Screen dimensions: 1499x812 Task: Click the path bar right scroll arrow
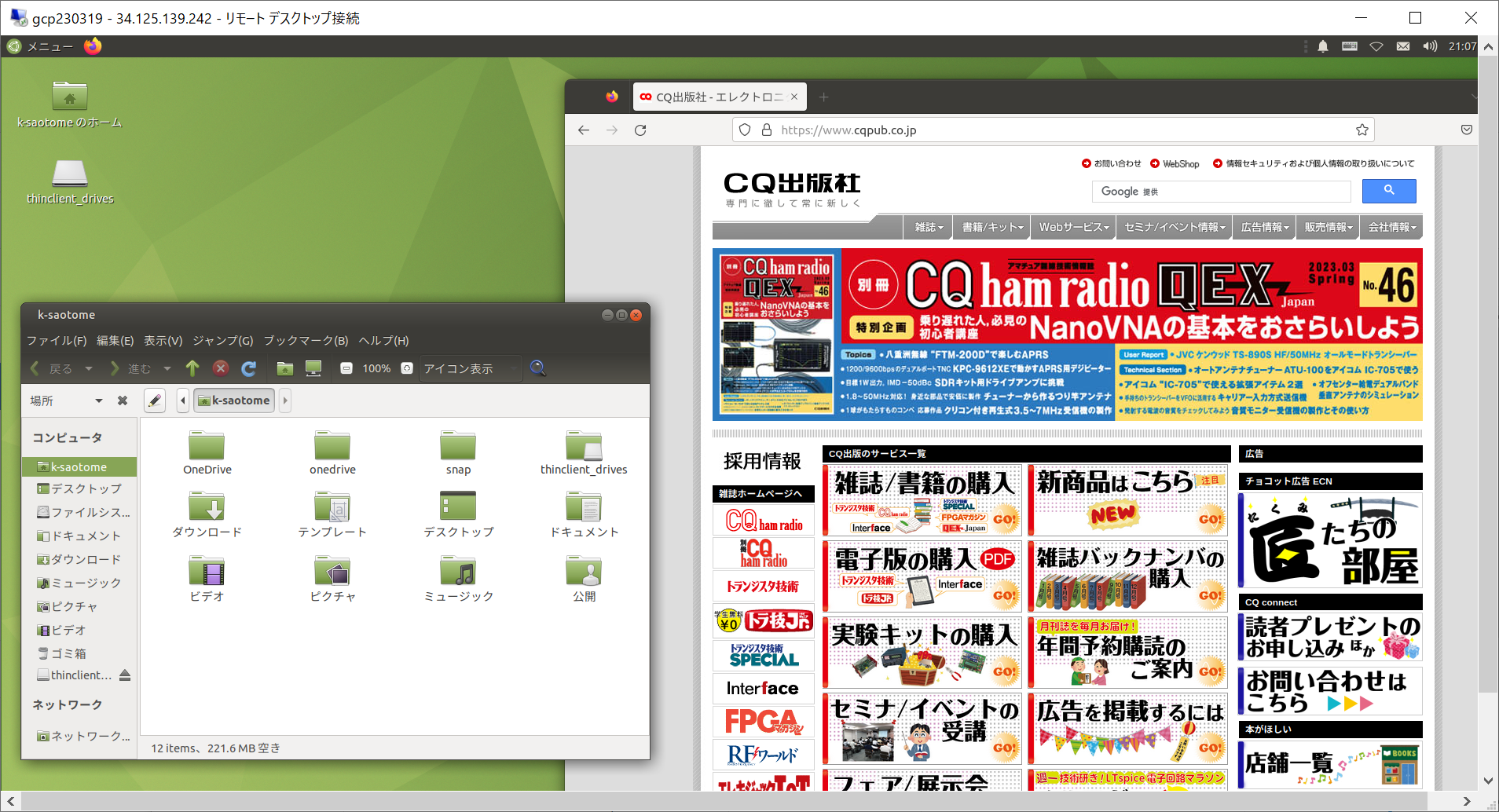pos(285,401)
